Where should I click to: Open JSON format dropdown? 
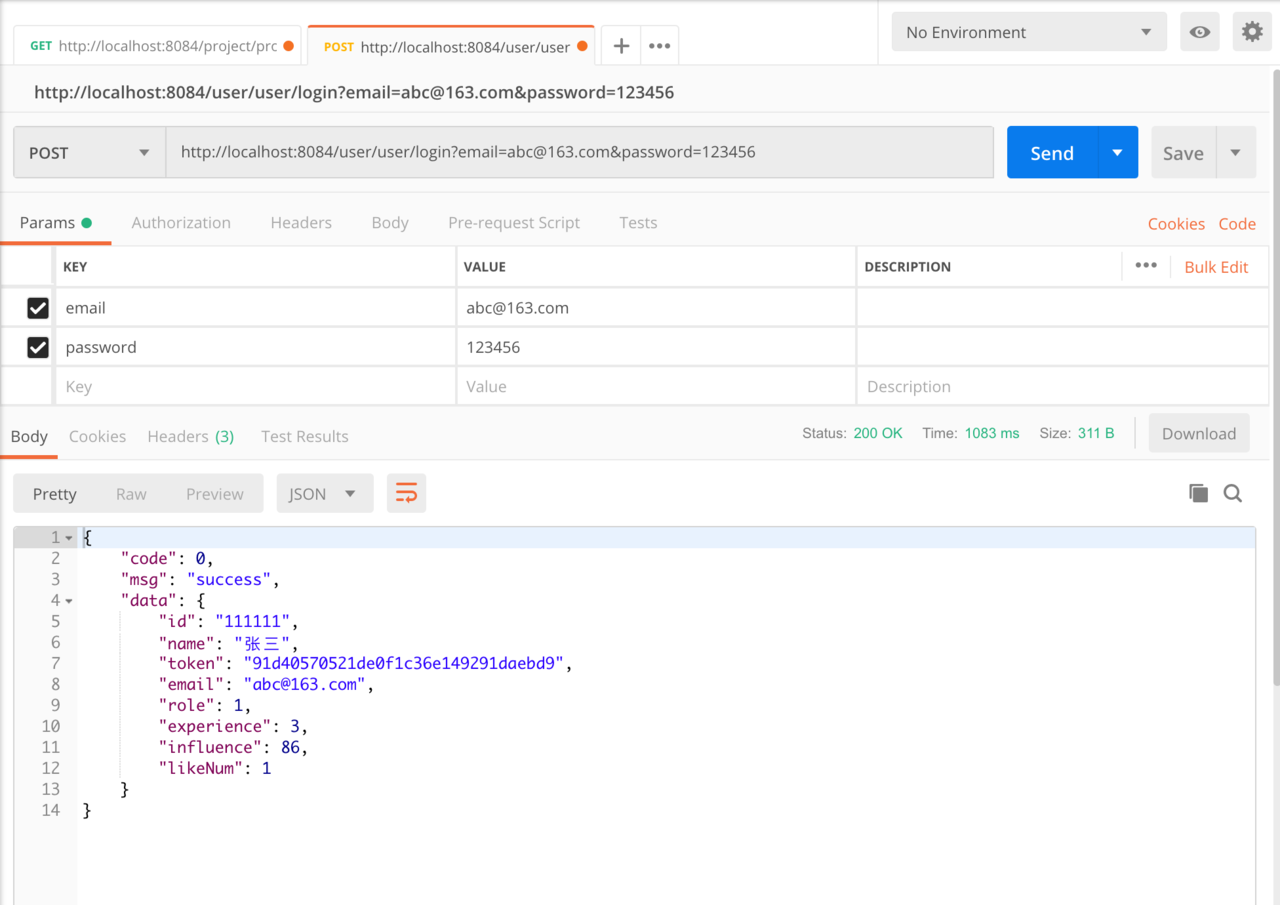coord(324,493)
